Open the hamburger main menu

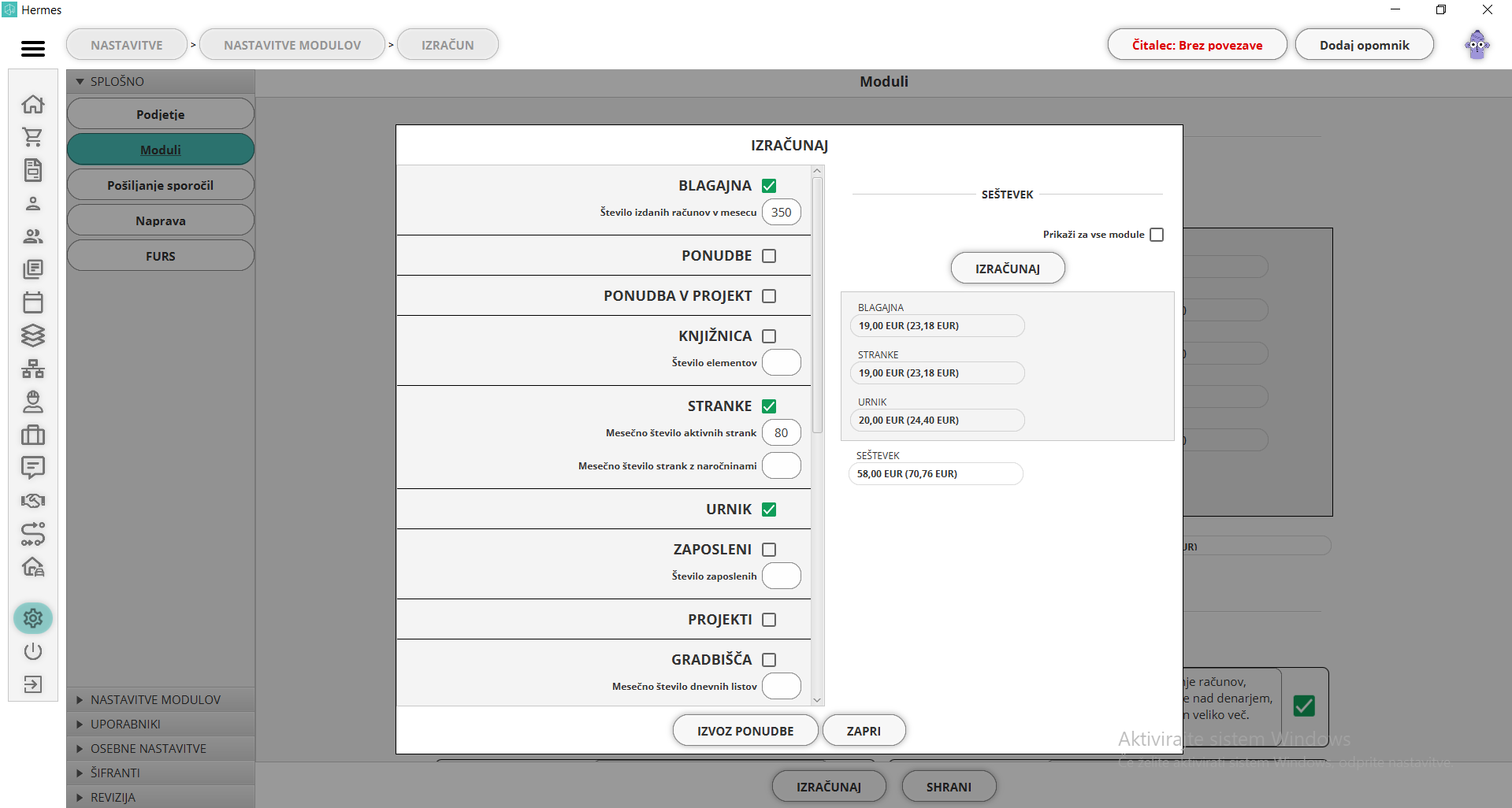point(33,49)
